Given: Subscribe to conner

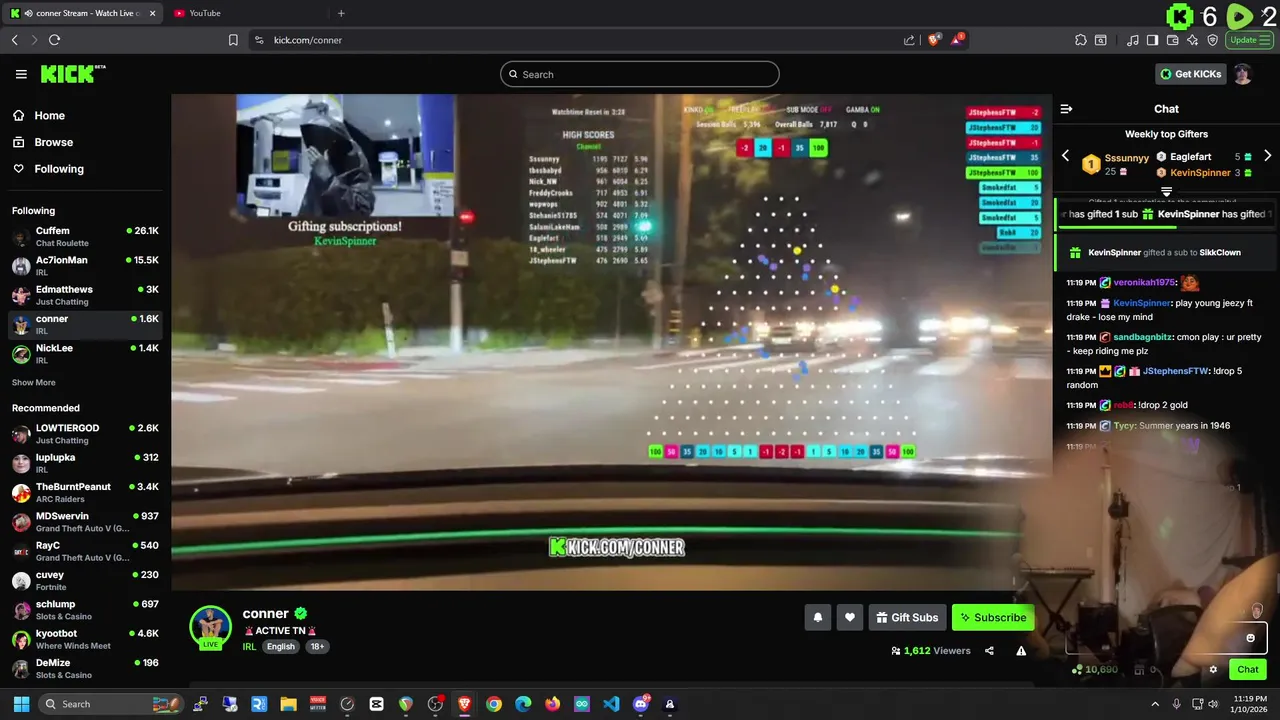Looking at the screenshot, I should coord(993,618).
